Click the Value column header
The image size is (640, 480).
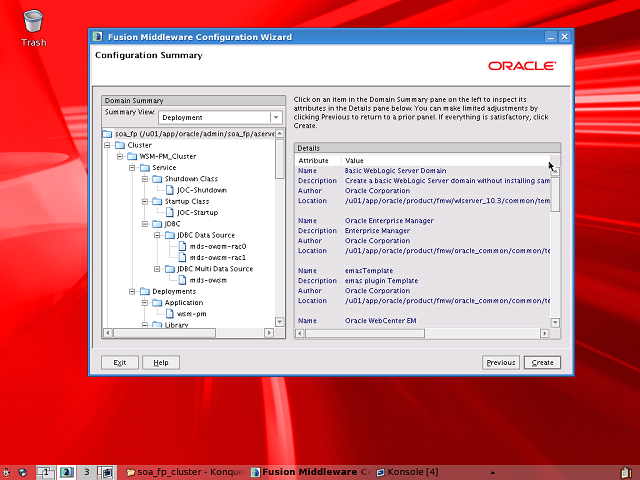(446, 160)
